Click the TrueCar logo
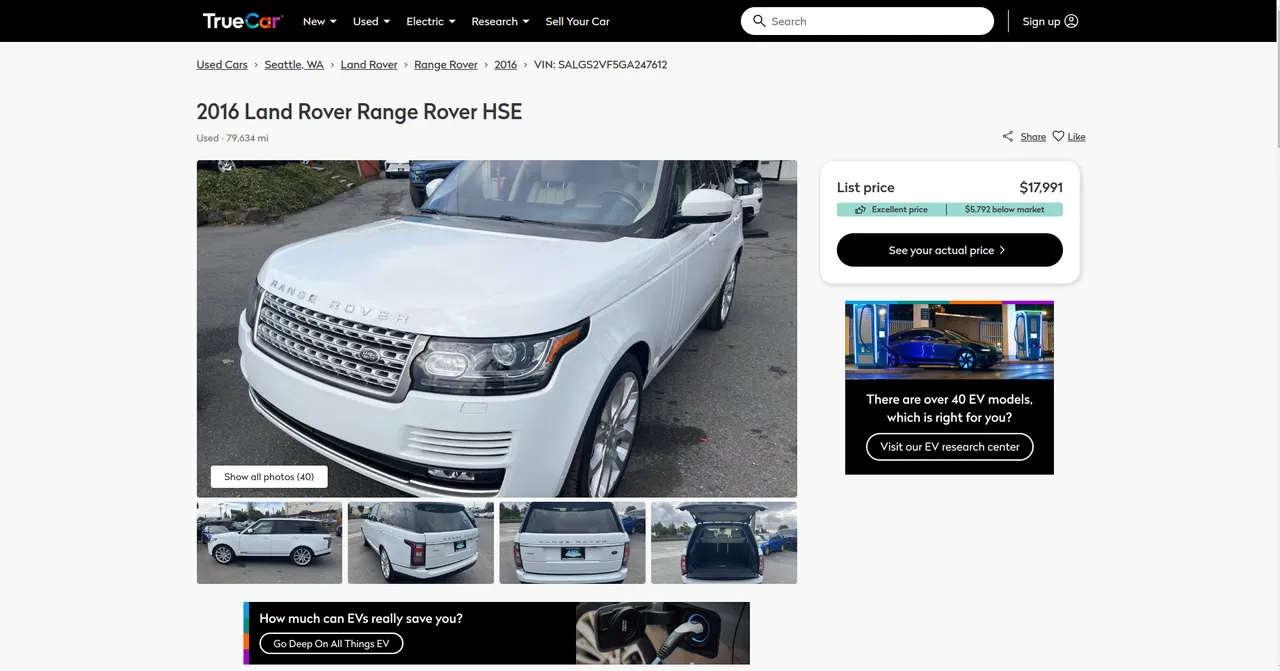The height and width of the screenshot is (671, 1280). 242,21
